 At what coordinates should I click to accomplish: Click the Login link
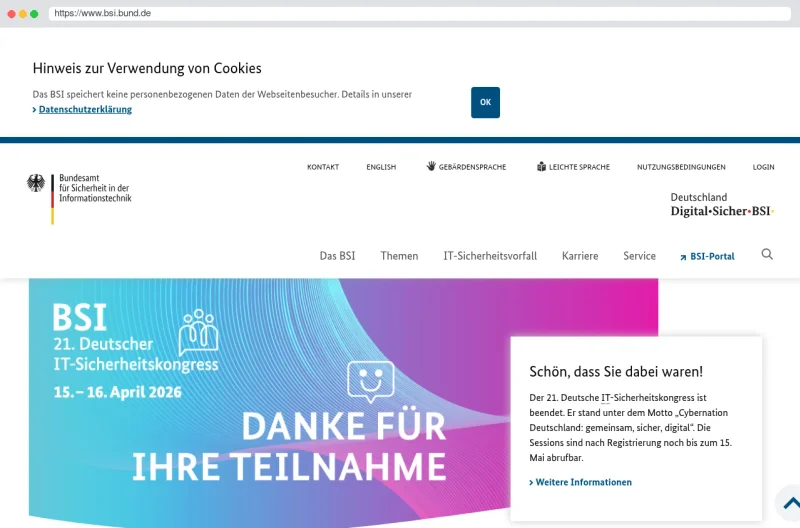pyautogui.click(x=763, y=167)
